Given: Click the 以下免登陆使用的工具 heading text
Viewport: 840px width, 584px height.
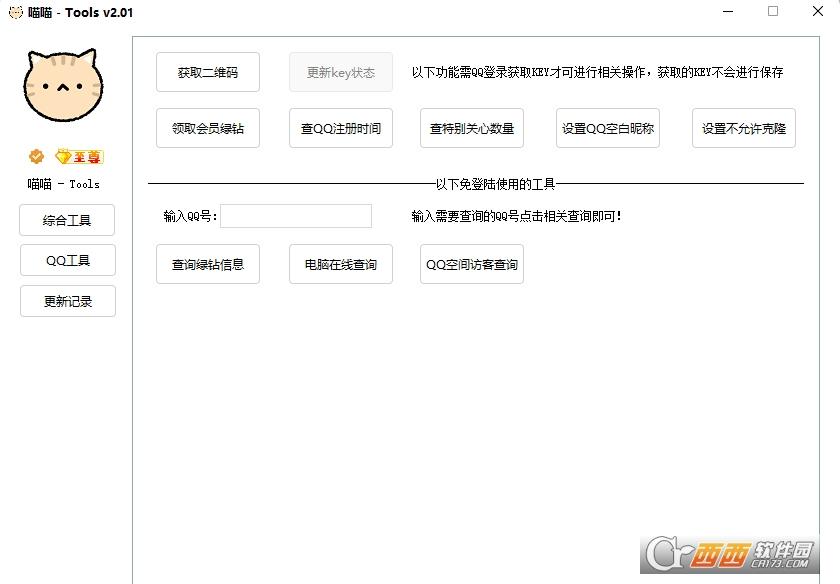Looking at the screenshot, I should point(496,184).
